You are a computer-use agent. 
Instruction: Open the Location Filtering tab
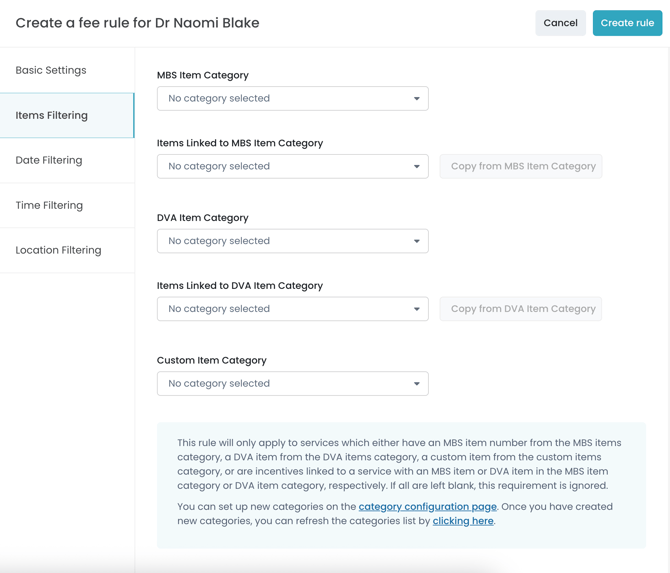click(58, 250)
